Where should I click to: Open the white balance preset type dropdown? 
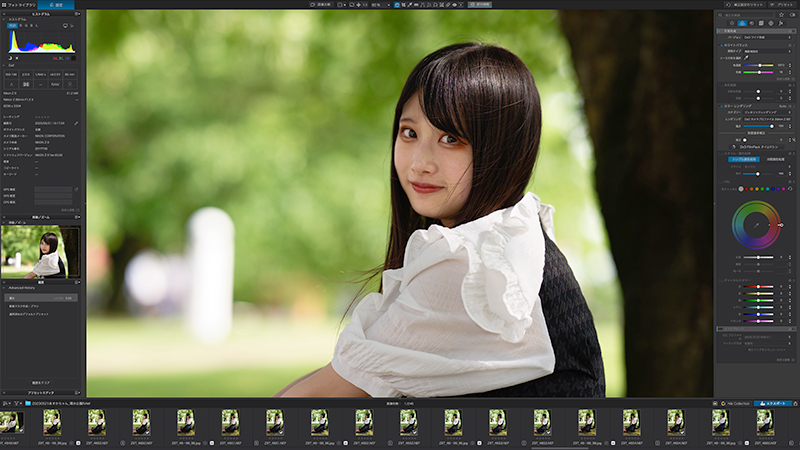coord(767,52)
